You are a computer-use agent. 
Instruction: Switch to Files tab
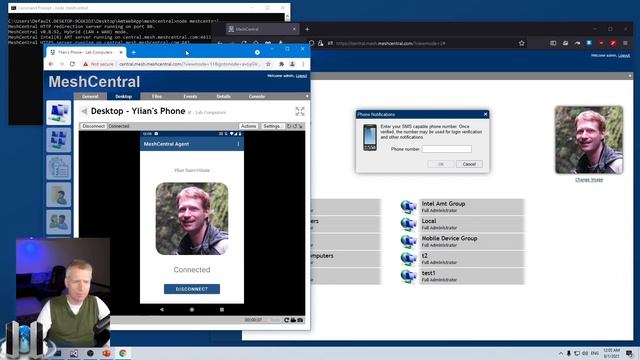coord(157,96)
